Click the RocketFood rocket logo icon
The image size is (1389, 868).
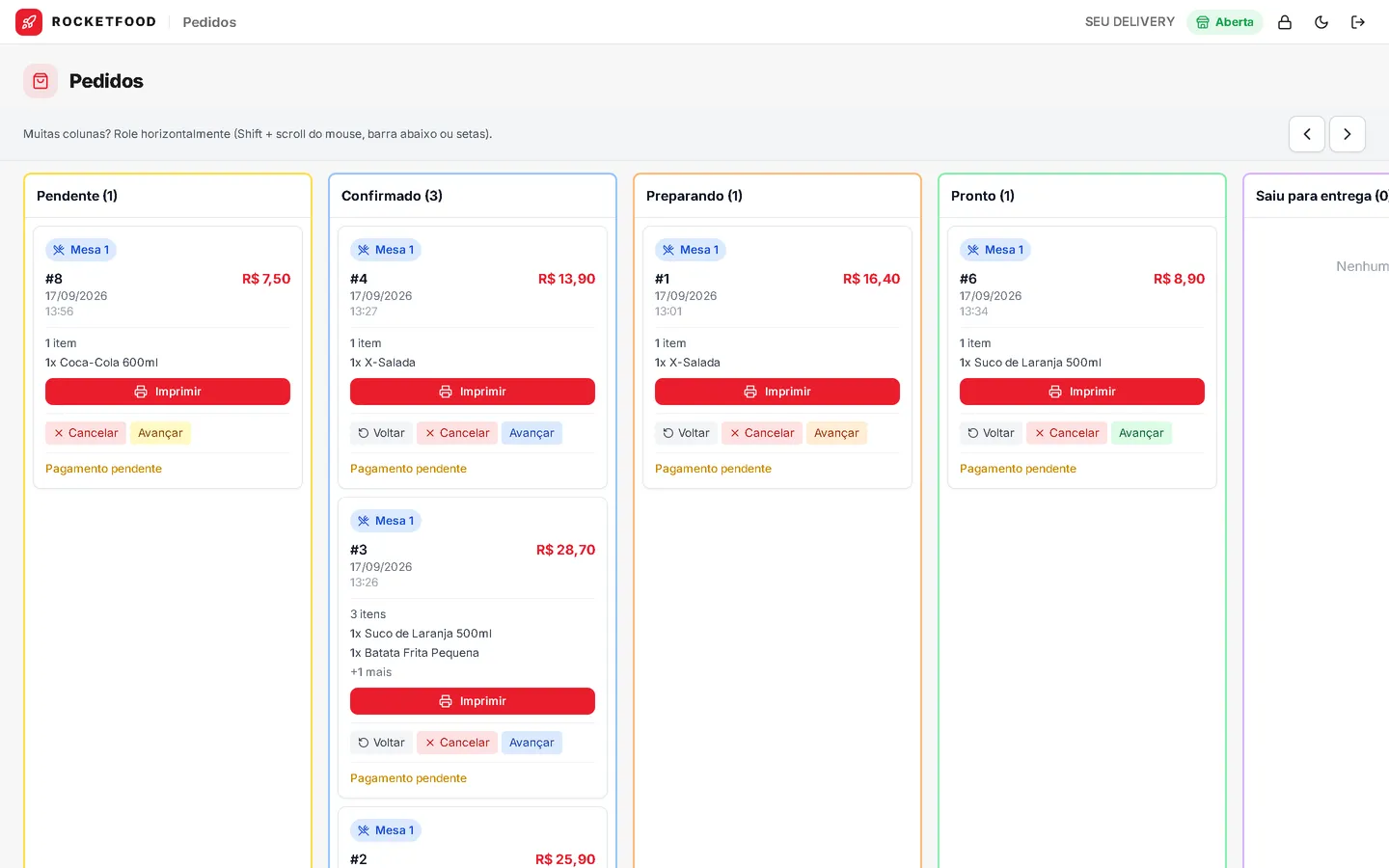pos(29,22)
